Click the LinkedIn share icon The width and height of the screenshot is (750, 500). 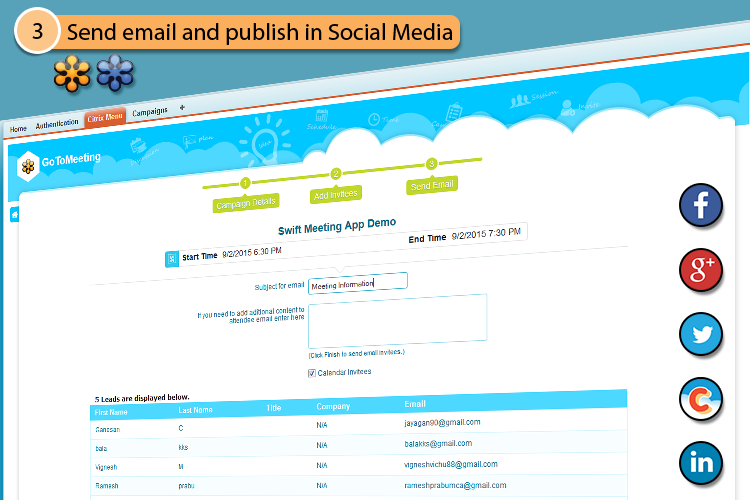coord(700,463)
